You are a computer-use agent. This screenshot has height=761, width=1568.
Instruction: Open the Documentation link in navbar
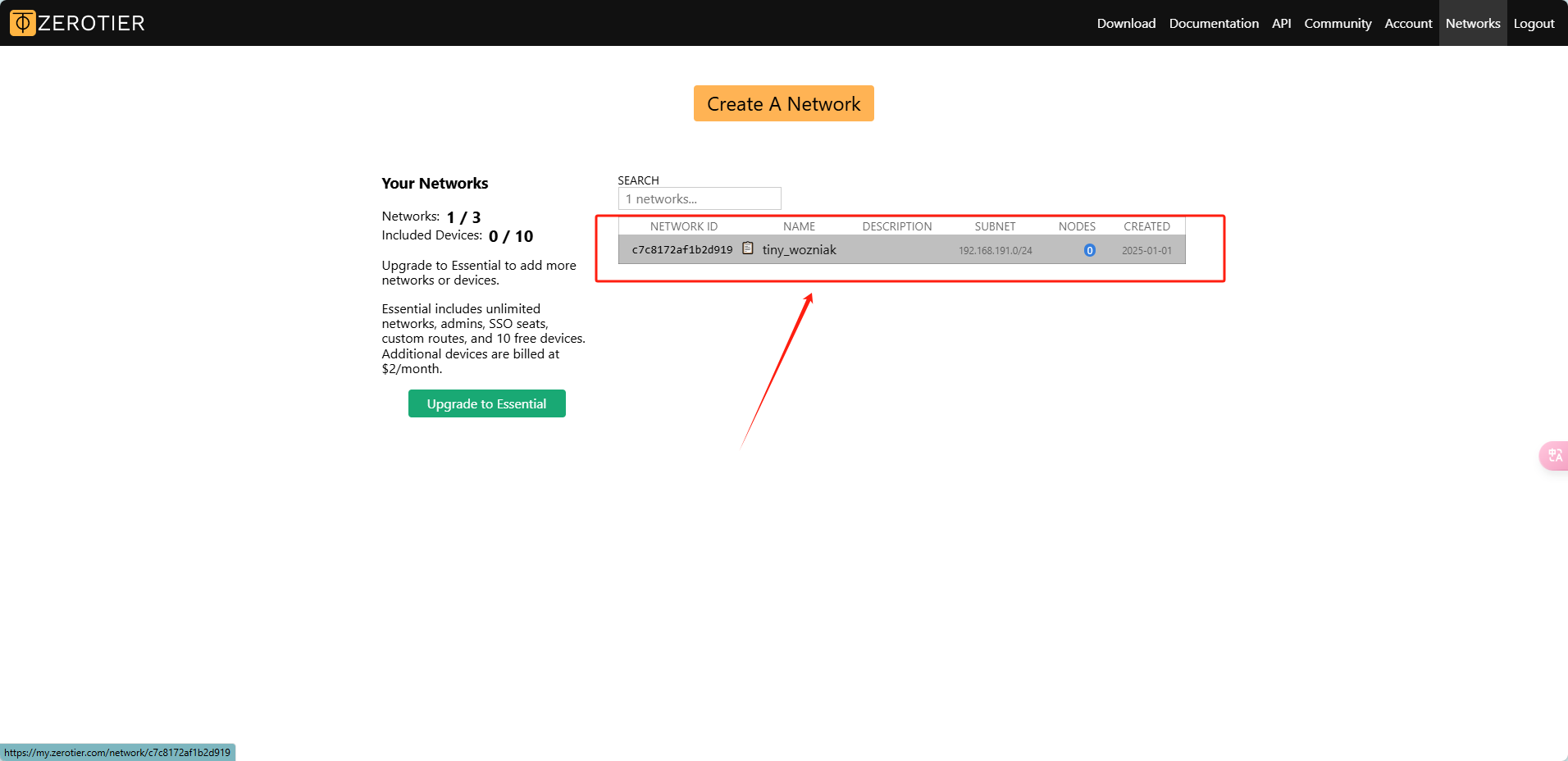pos(1214,23)
